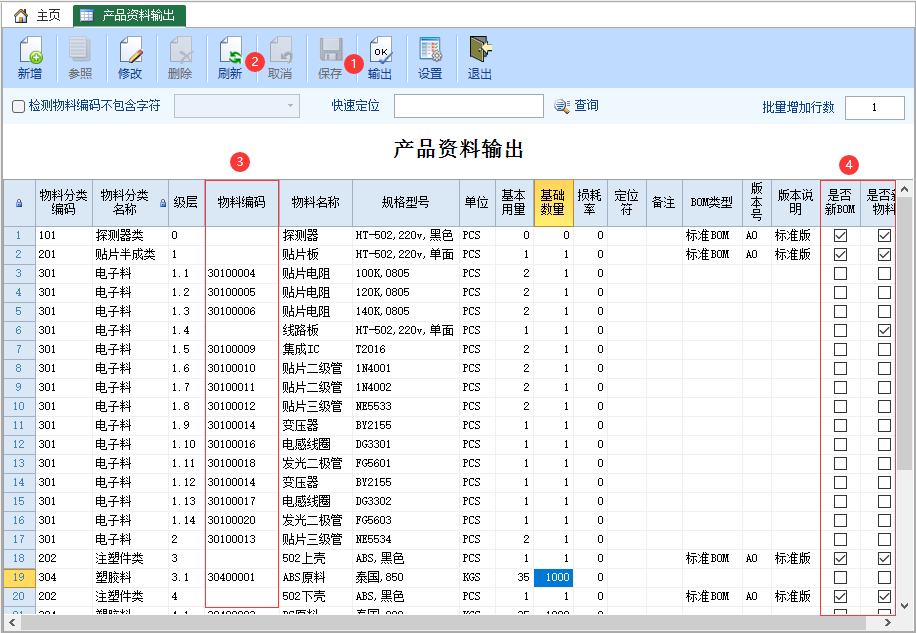
Task: Click the 级层 column header
Action: point(186,203)
